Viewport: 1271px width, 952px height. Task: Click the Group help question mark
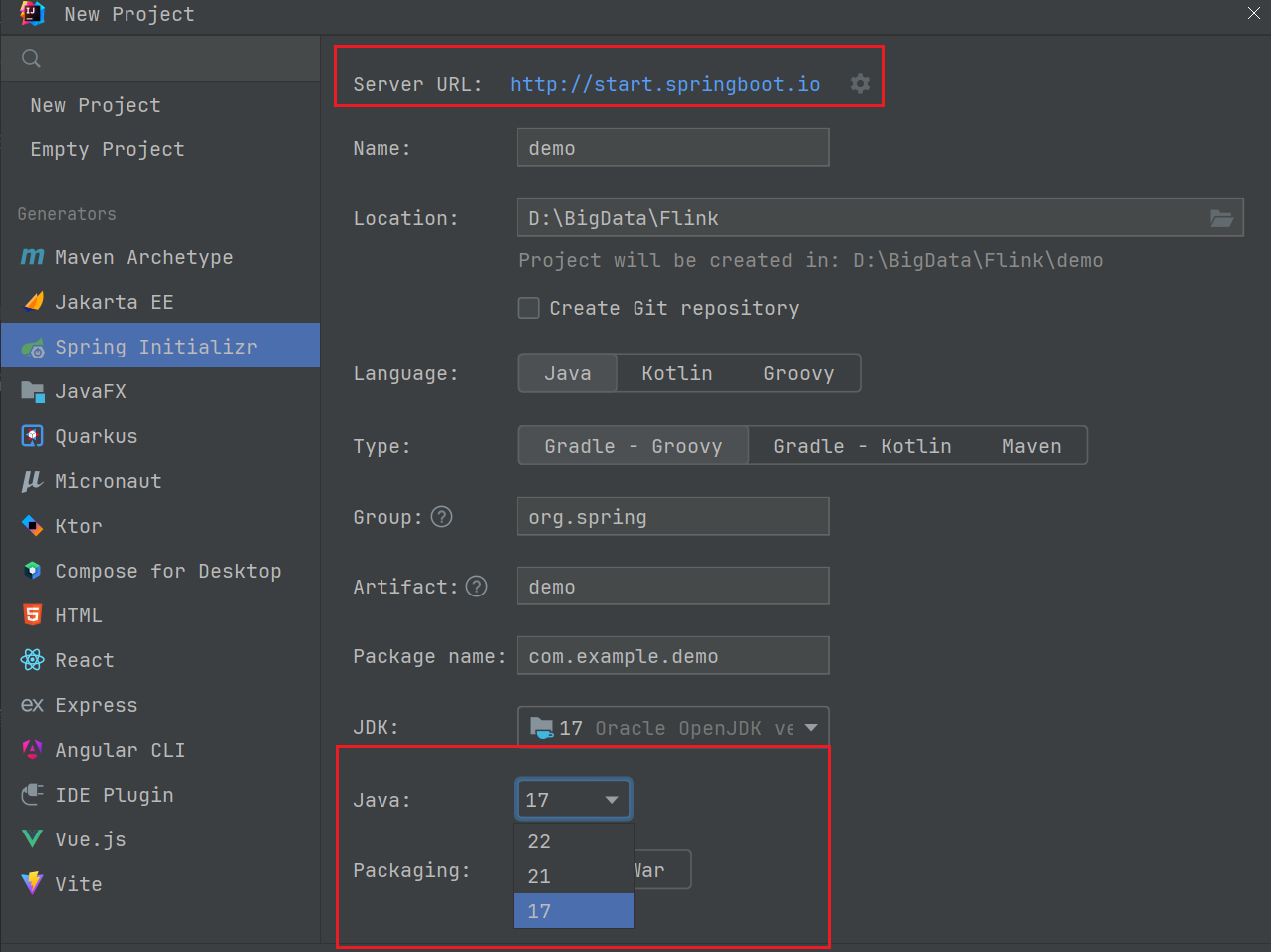[x=442, y=516]
